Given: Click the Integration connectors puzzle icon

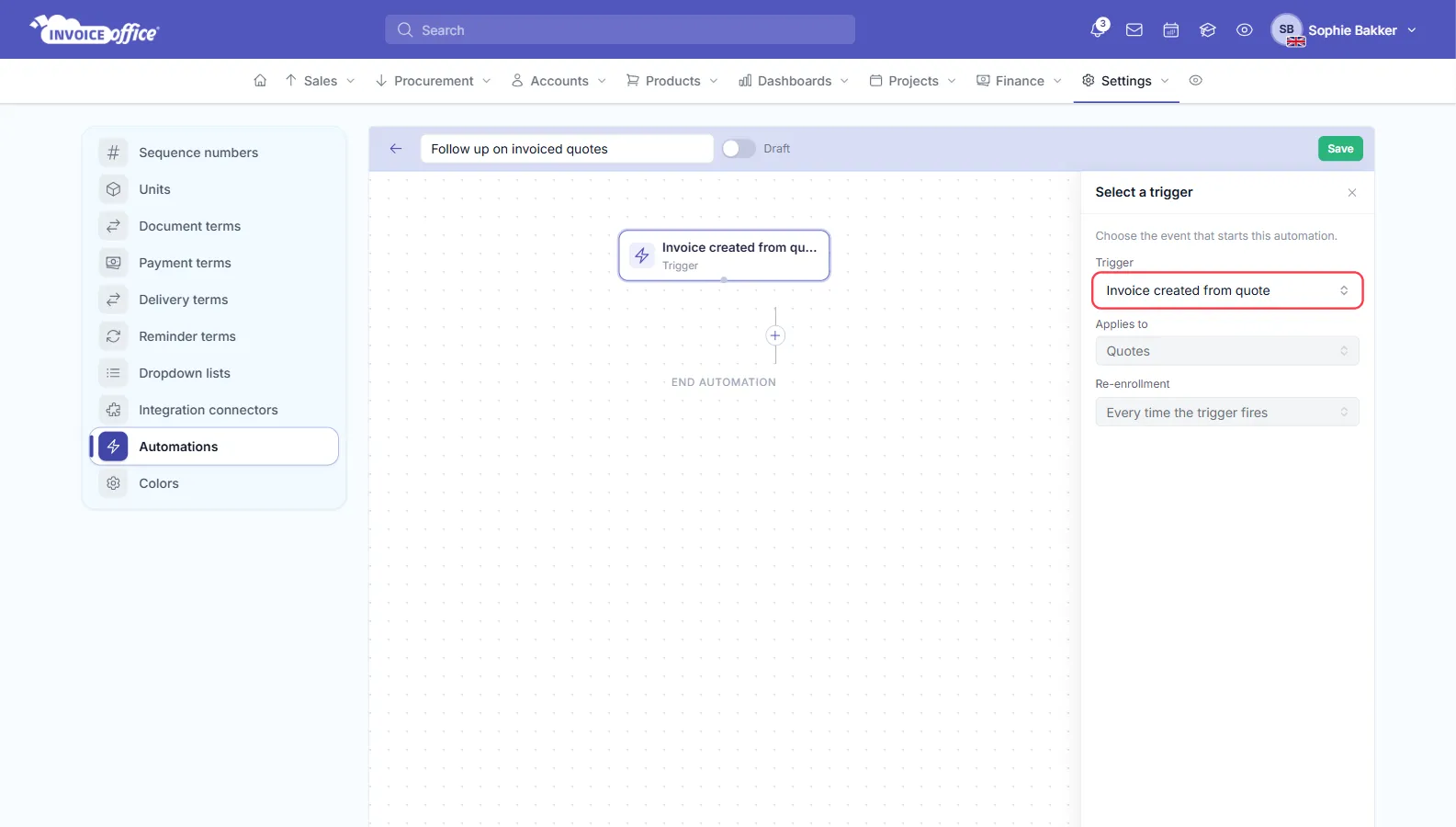Looking at the screenshot, I should click(113, 409).
